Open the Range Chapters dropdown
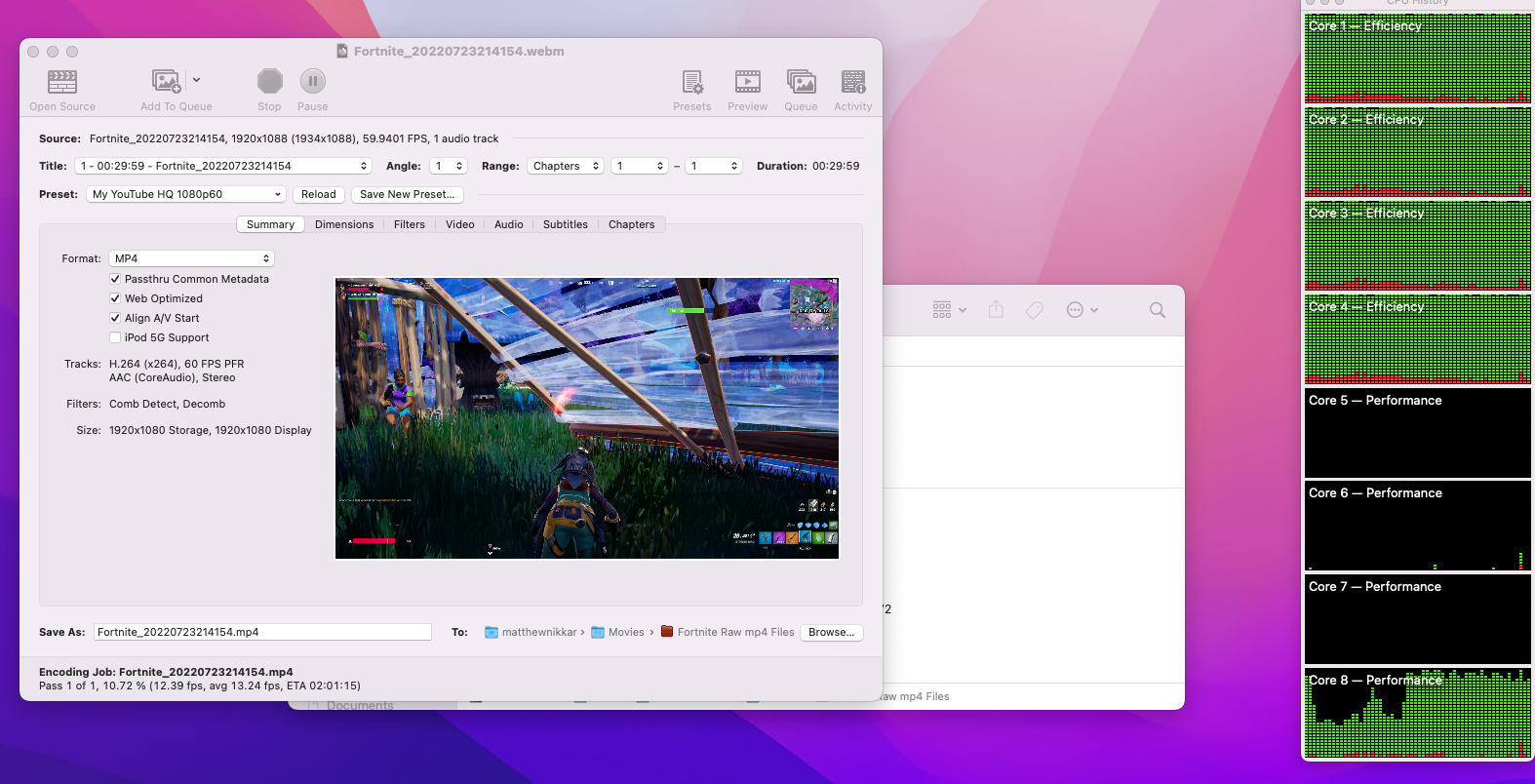The image size is (1535, 784). (567, 166)
